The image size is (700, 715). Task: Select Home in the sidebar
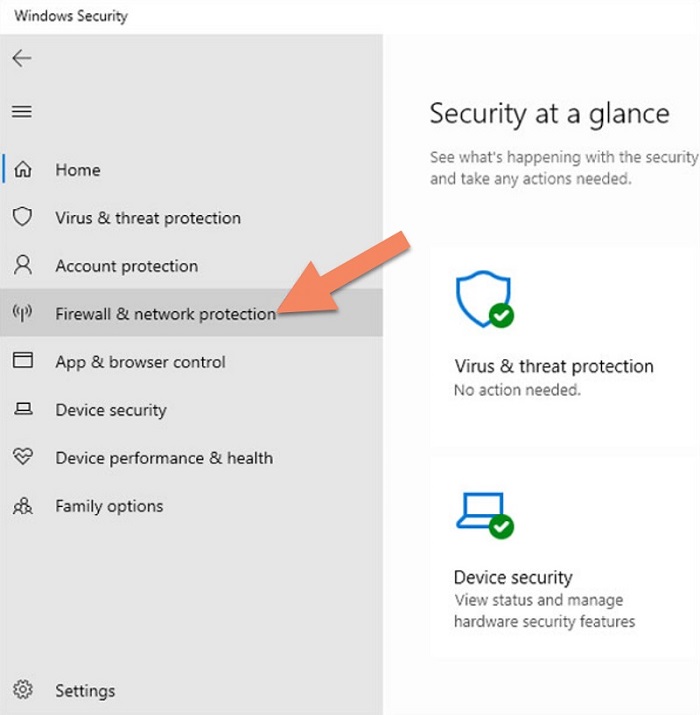click(192, 170)
